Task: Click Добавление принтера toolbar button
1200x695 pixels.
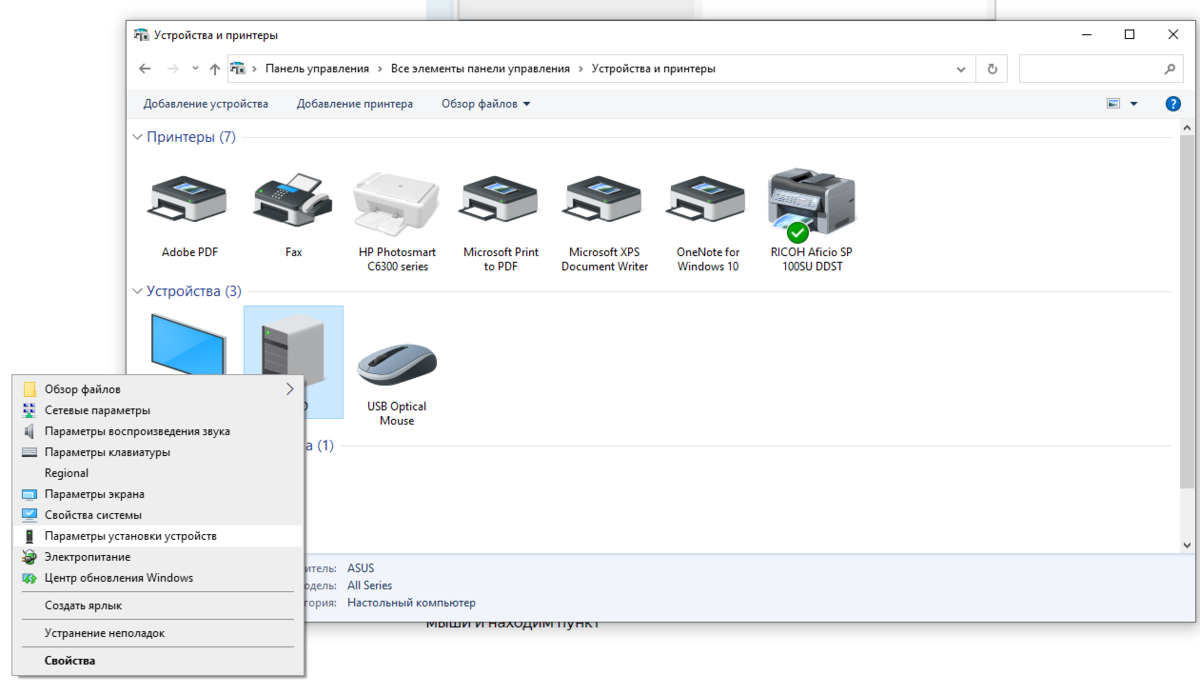Action: point(355,104)
